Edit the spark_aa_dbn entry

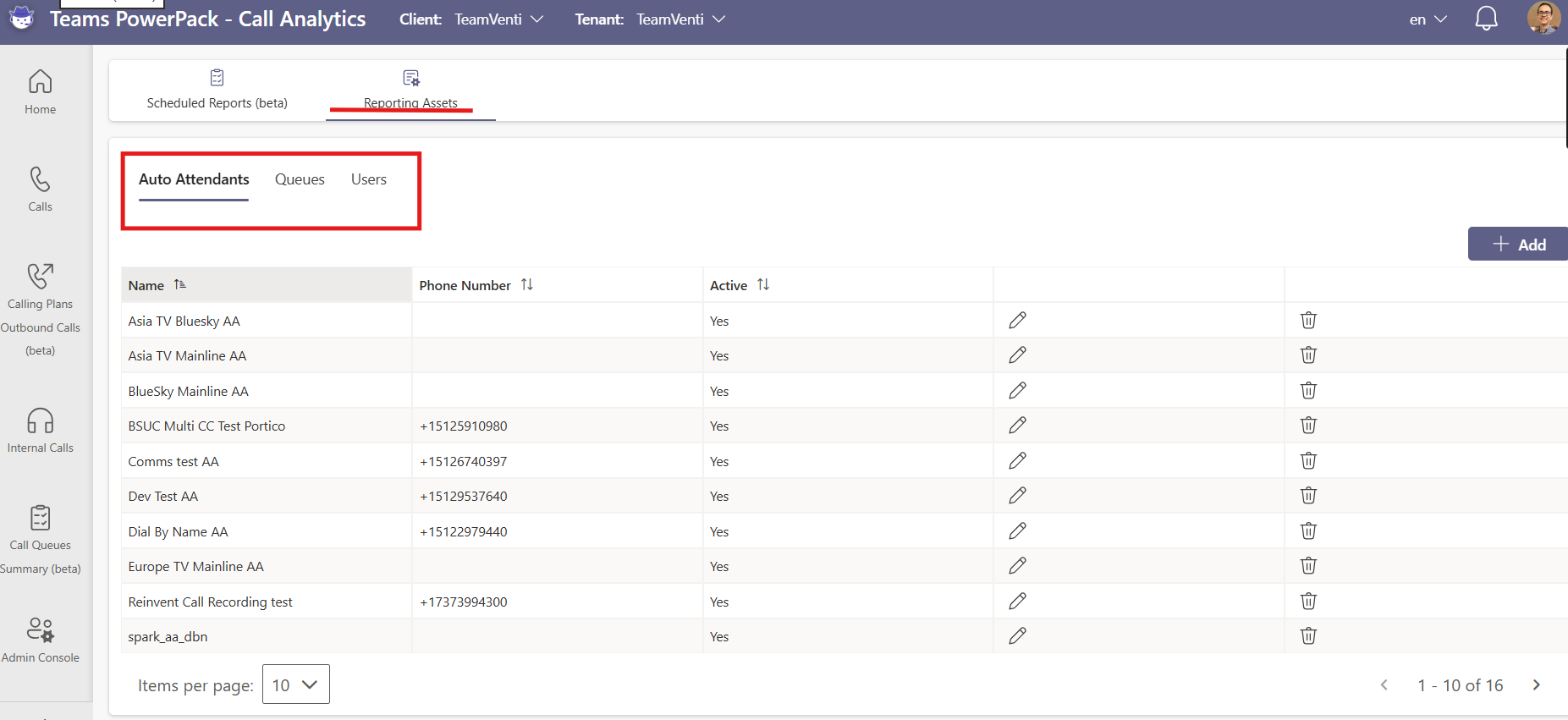[1017, 636]
